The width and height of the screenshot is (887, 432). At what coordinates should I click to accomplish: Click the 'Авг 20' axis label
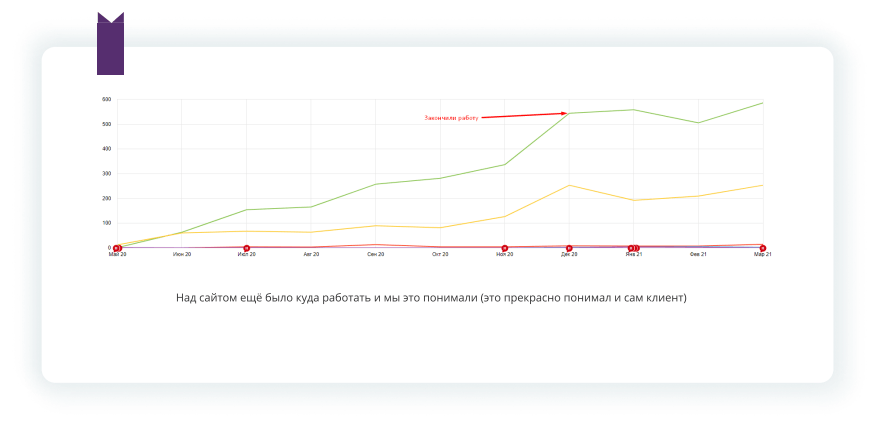click(311, 255)
